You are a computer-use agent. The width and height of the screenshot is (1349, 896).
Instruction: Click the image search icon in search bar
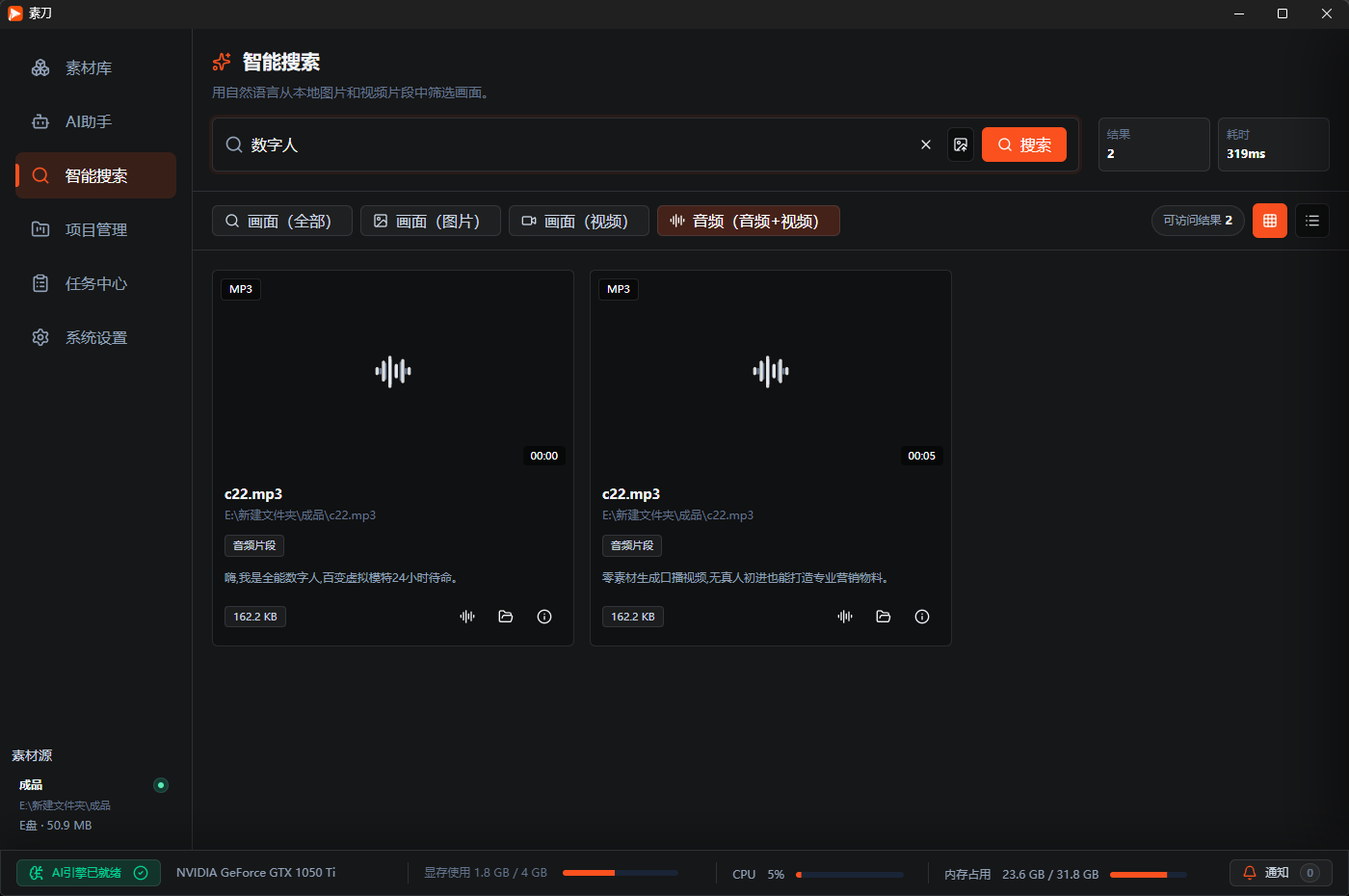coord(961,145)
